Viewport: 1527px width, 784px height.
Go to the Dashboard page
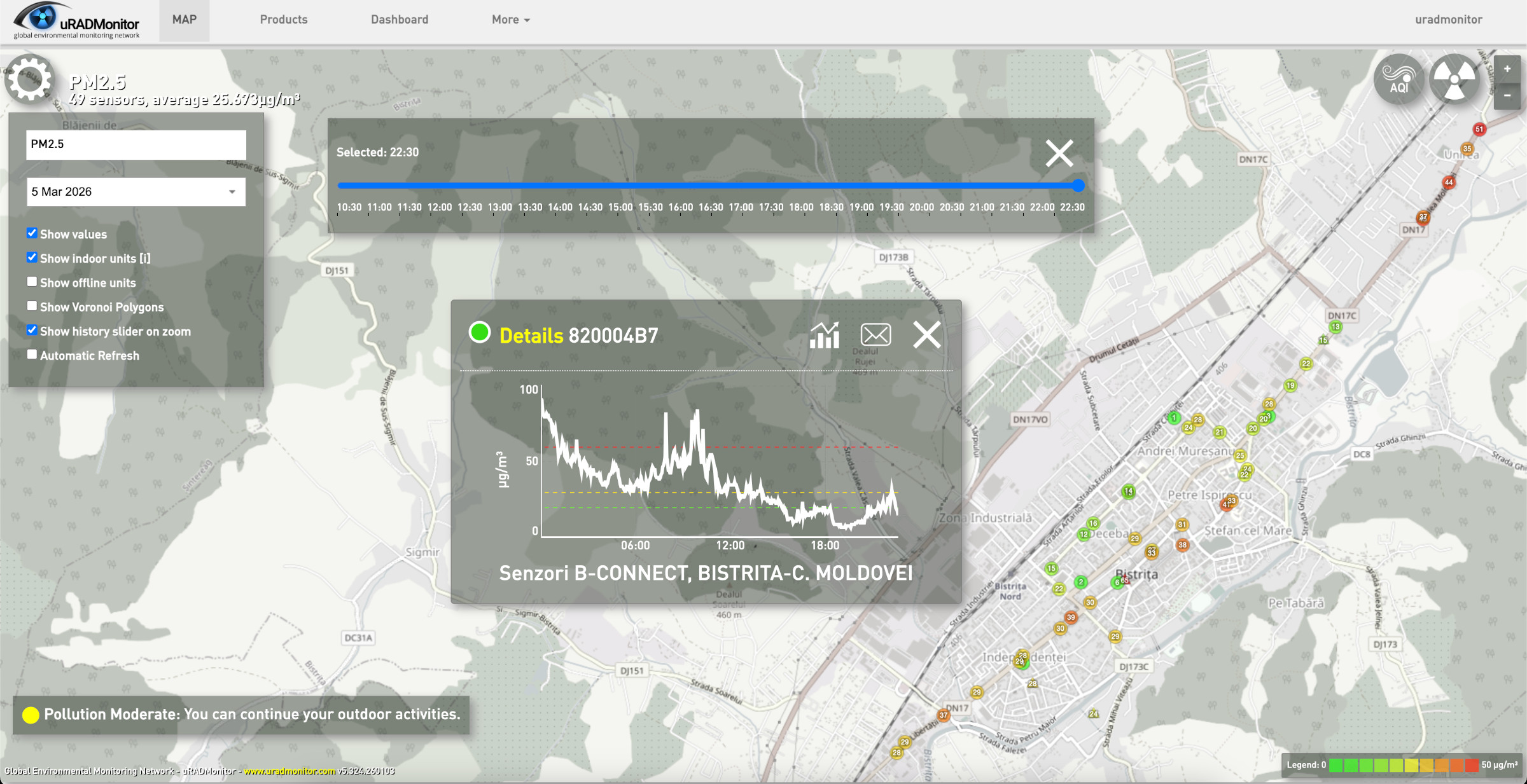(400, 20)
